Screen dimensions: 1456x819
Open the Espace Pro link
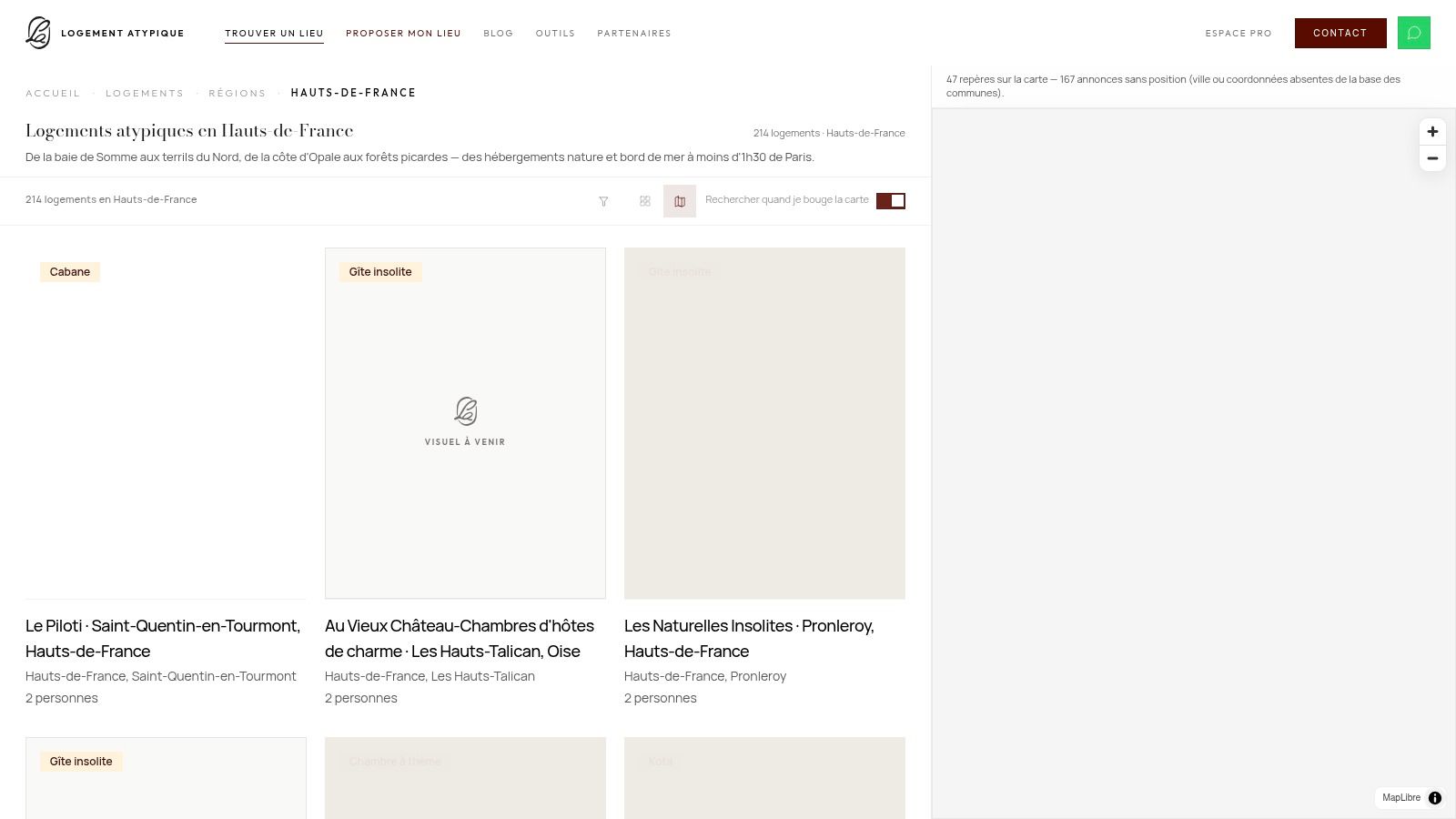click(1239, 34)
